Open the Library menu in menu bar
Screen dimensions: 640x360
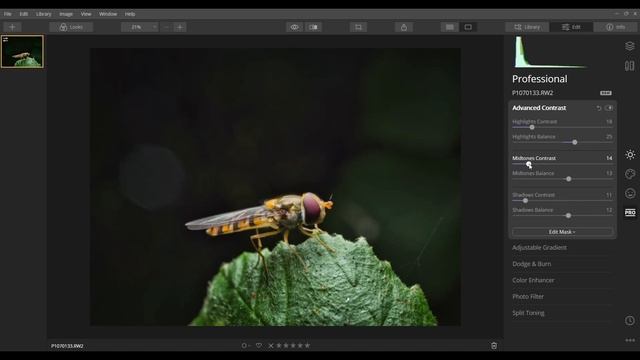tap(43, 14)
